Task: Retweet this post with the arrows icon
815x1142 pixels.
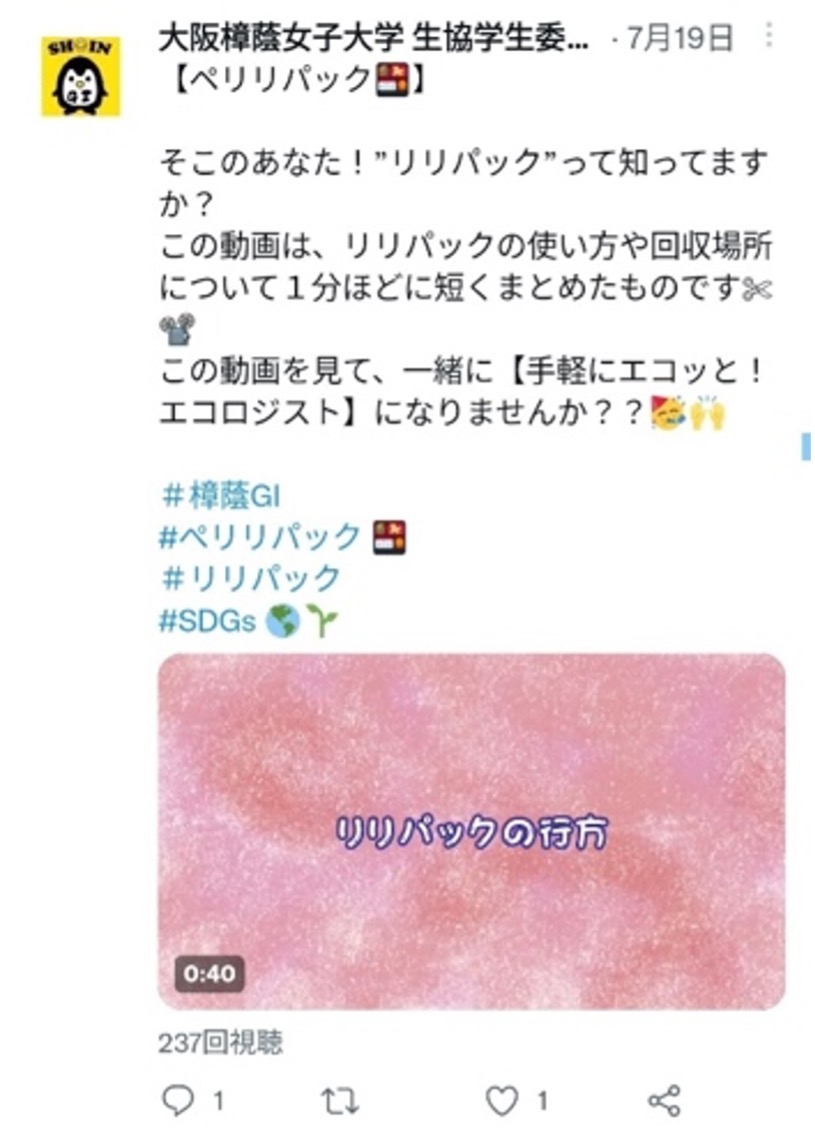Action: tap(340, 1101)
